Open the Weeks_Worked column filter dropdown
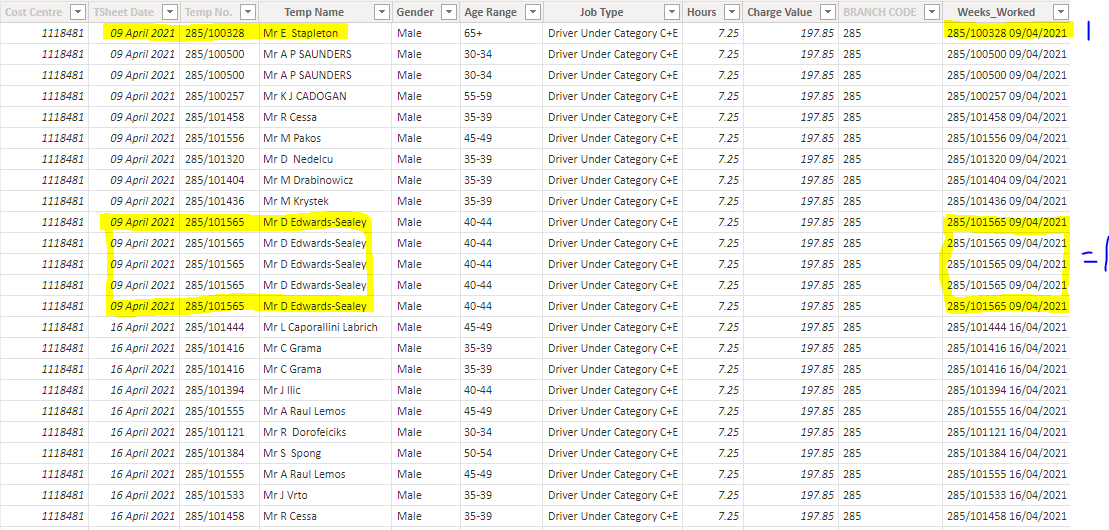This screenshot has height=530, width=1109. coord(1060,12)
